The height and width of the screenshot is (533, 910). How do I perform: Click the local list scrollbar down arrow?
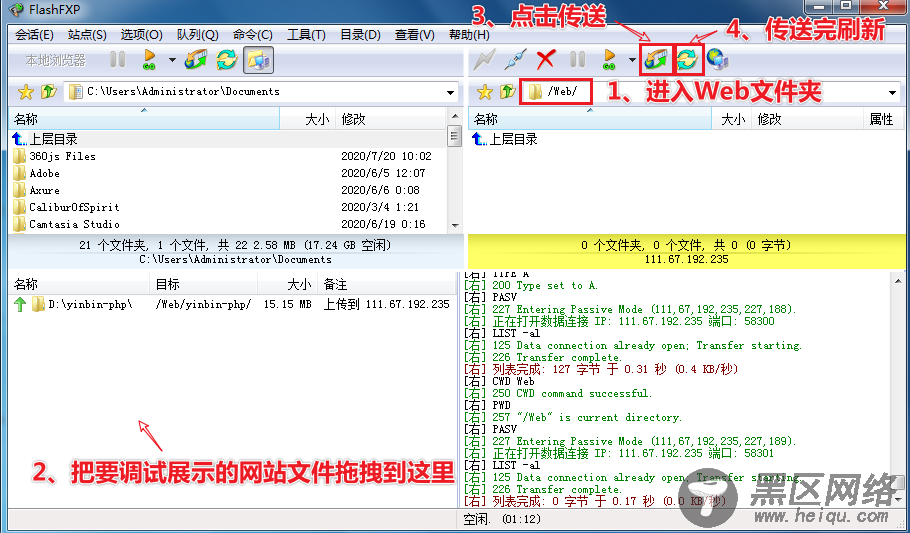[x=454, y=226]
